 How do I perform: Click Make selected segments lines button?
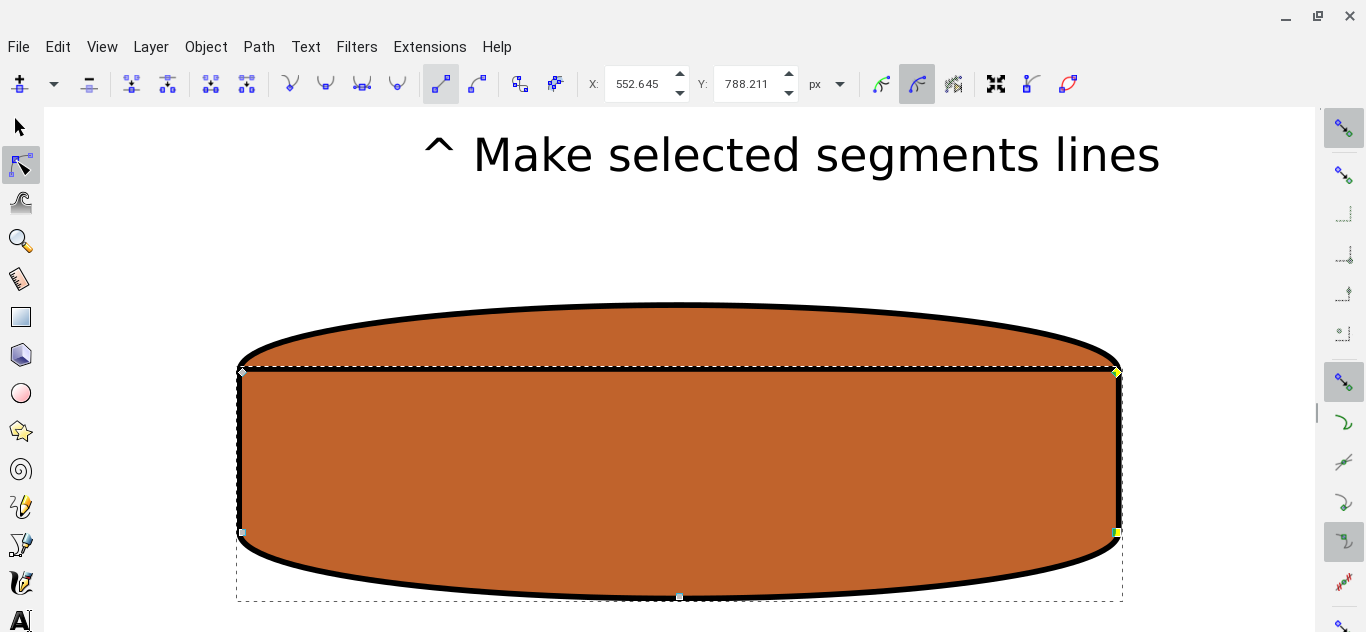[x=441, y=84]
